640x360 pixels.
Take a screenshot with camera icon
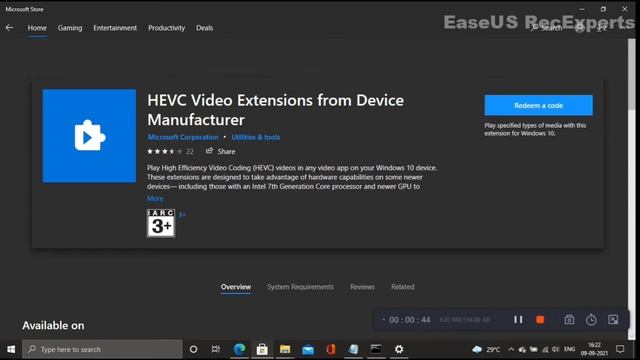pos(569,320)
